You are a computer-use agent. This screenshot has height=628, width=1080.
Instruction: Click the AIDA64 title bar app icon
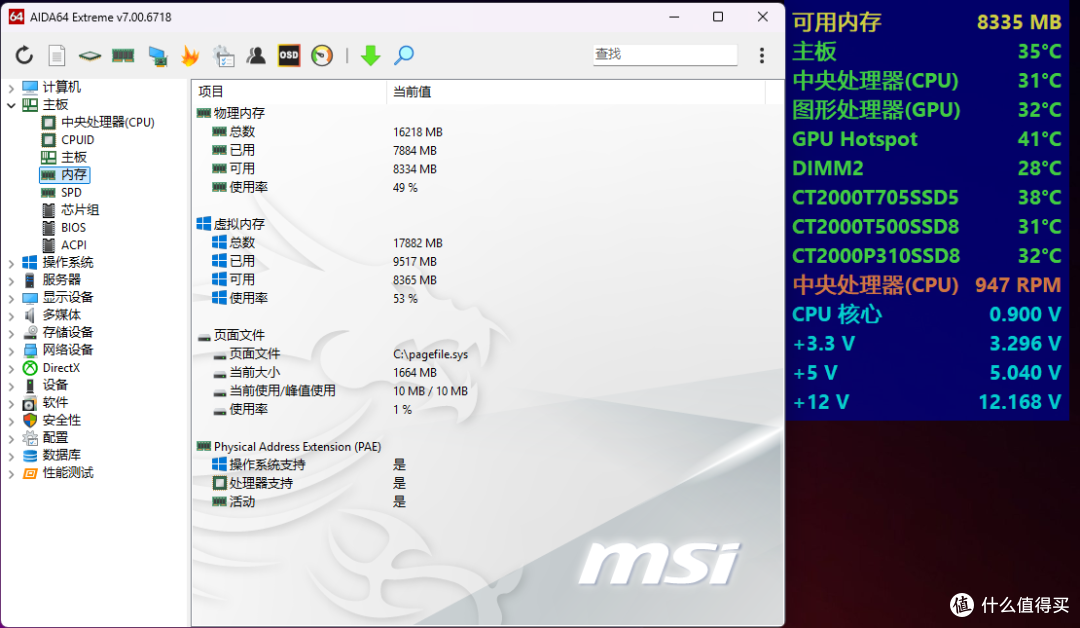[17, 17]
